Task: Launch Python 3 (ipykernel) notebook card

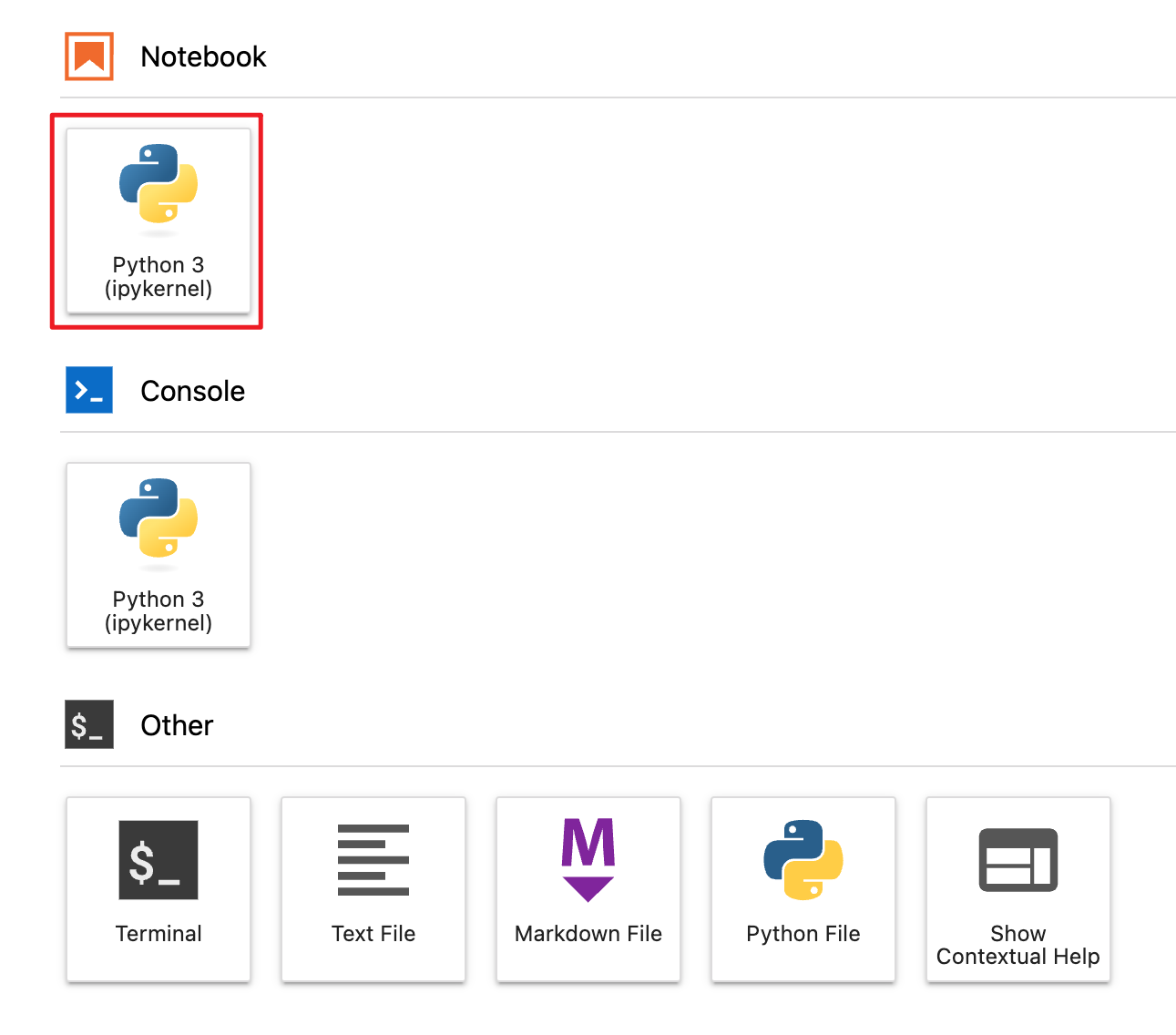Action: 159,221
